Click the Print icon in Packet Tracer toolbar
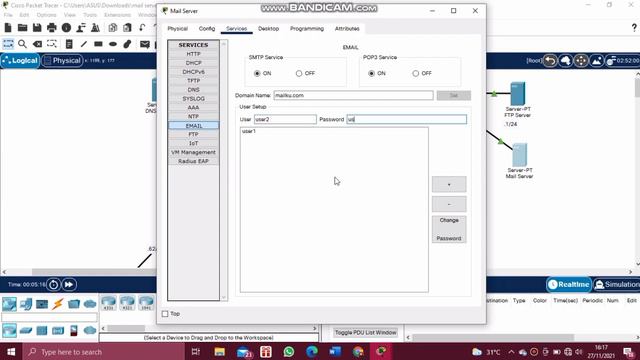This screenshot has height=360, width=640. (x=52, y=28)
